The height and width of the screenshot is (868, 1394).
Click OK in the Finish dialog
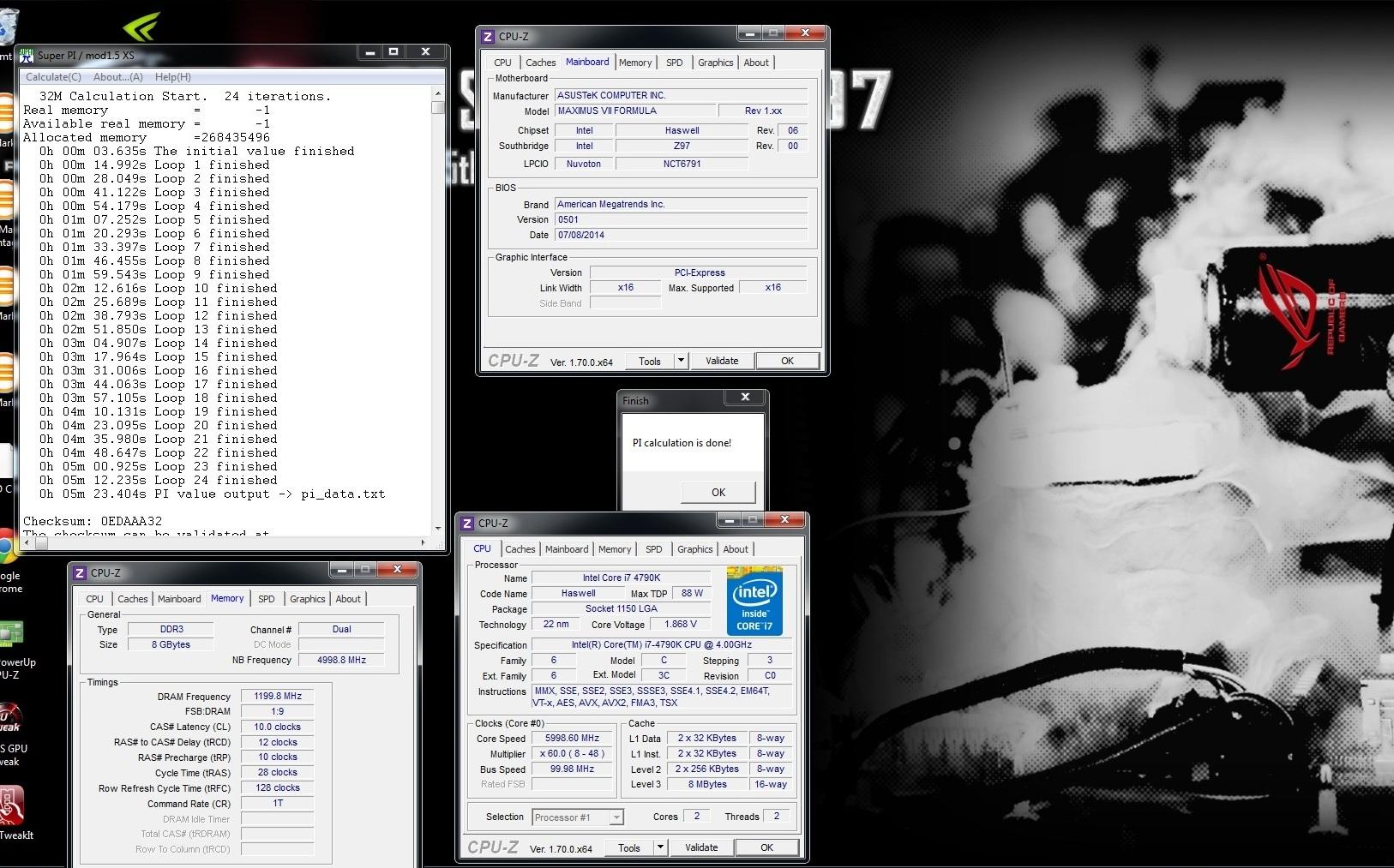(718, 492)
